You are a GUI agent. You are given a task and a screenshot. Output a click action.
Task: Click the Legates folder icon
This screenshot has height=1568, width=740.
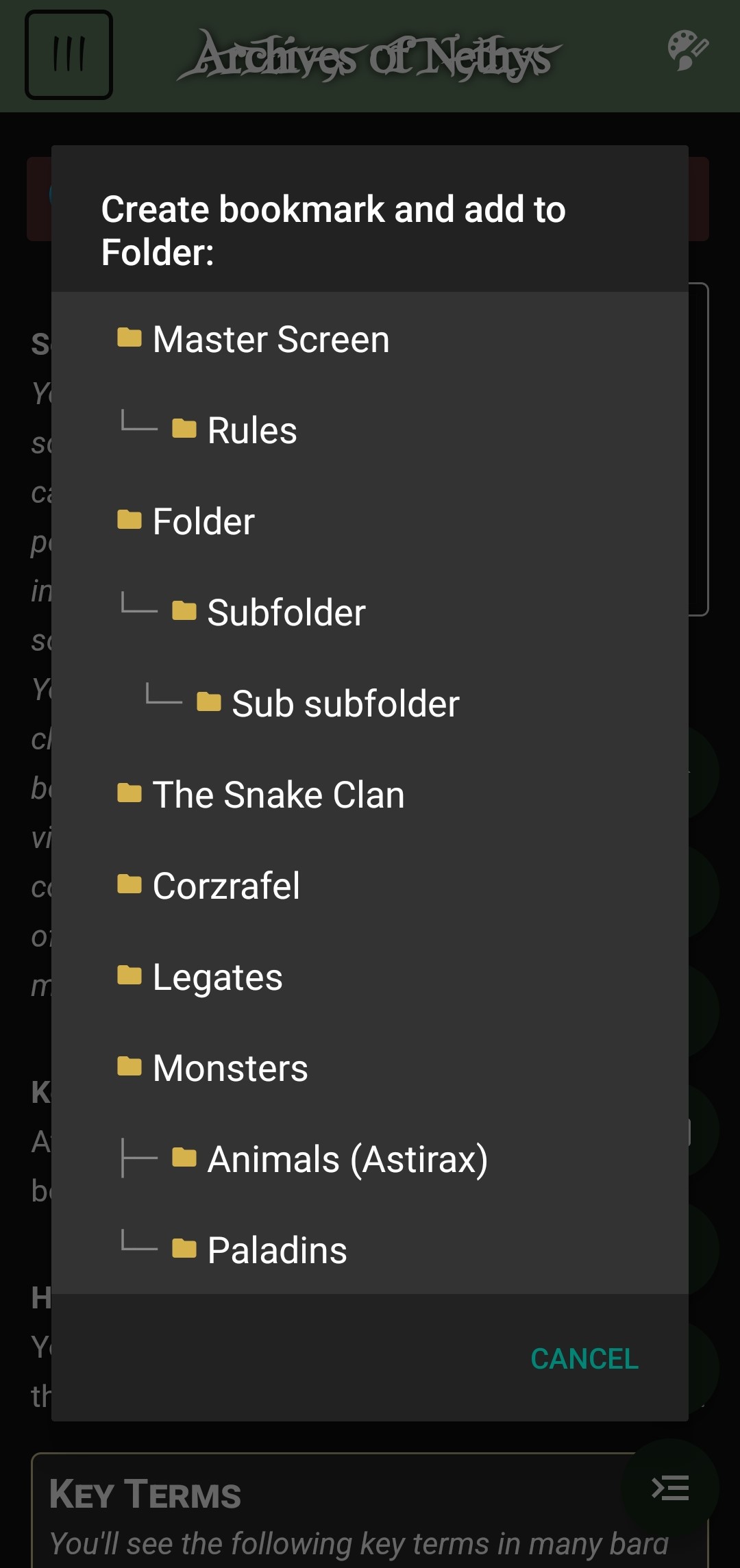[x=129, y=975]
